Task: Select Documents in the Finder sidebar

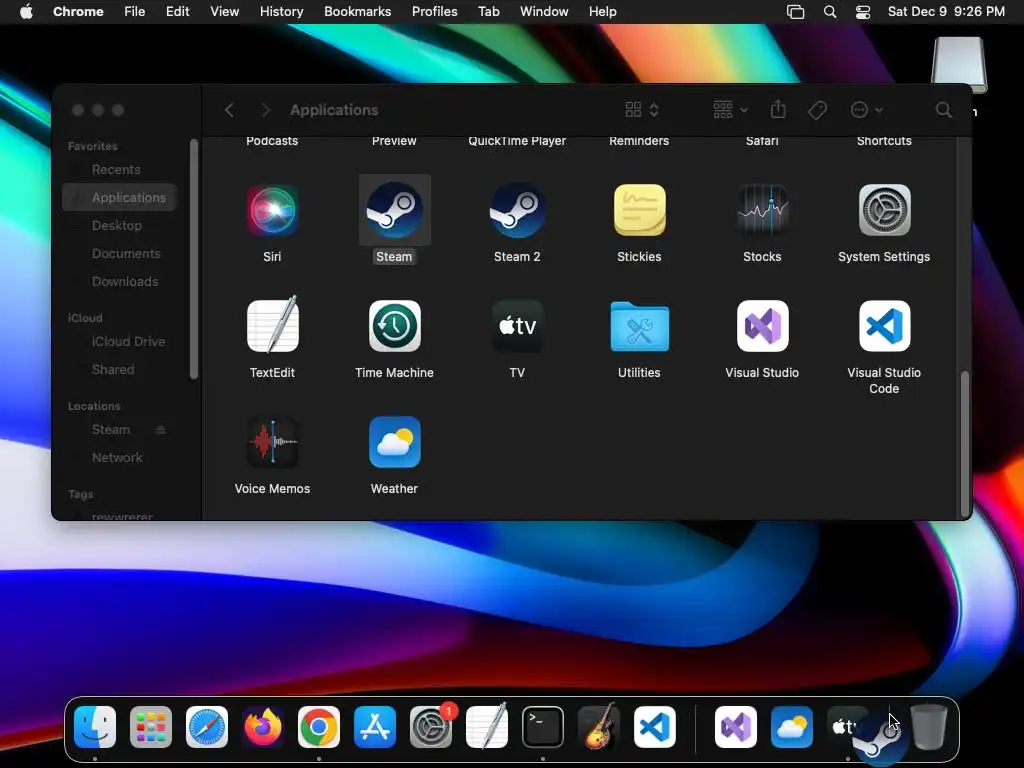Action: coord(119,253)
